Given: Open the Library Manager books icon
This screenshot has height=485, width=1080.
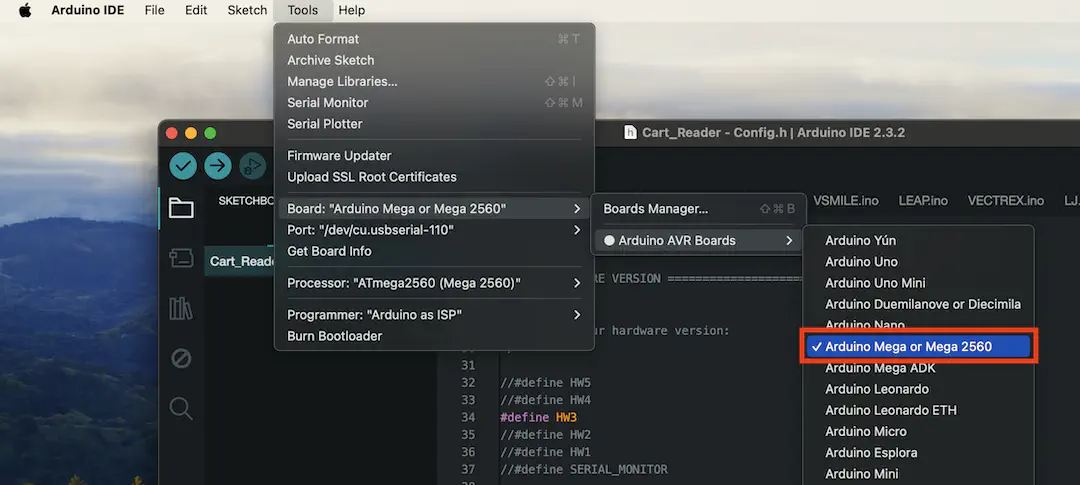Looking at the screenshot, I should pos(181,309).
